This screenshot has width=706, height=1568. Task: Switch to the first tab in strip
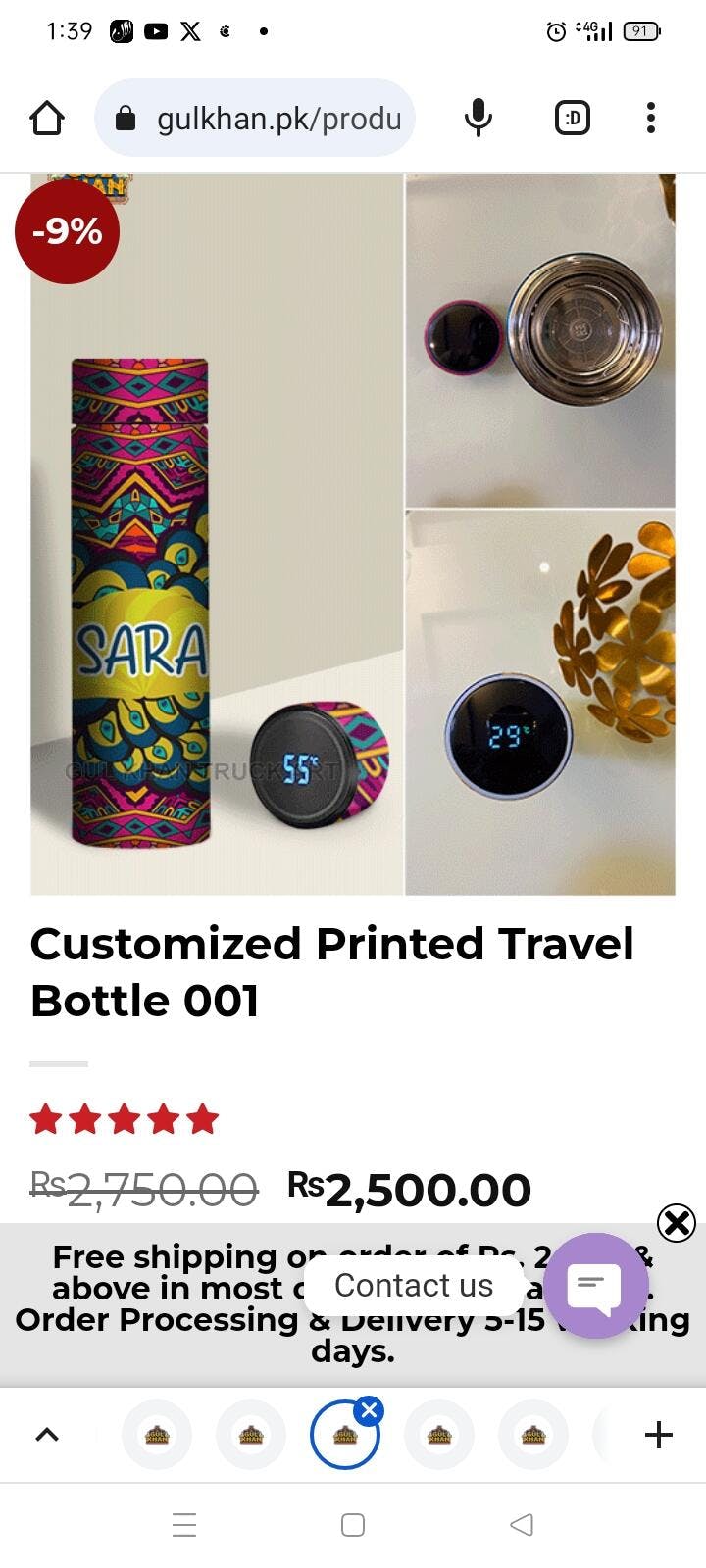coord(157,1435)
